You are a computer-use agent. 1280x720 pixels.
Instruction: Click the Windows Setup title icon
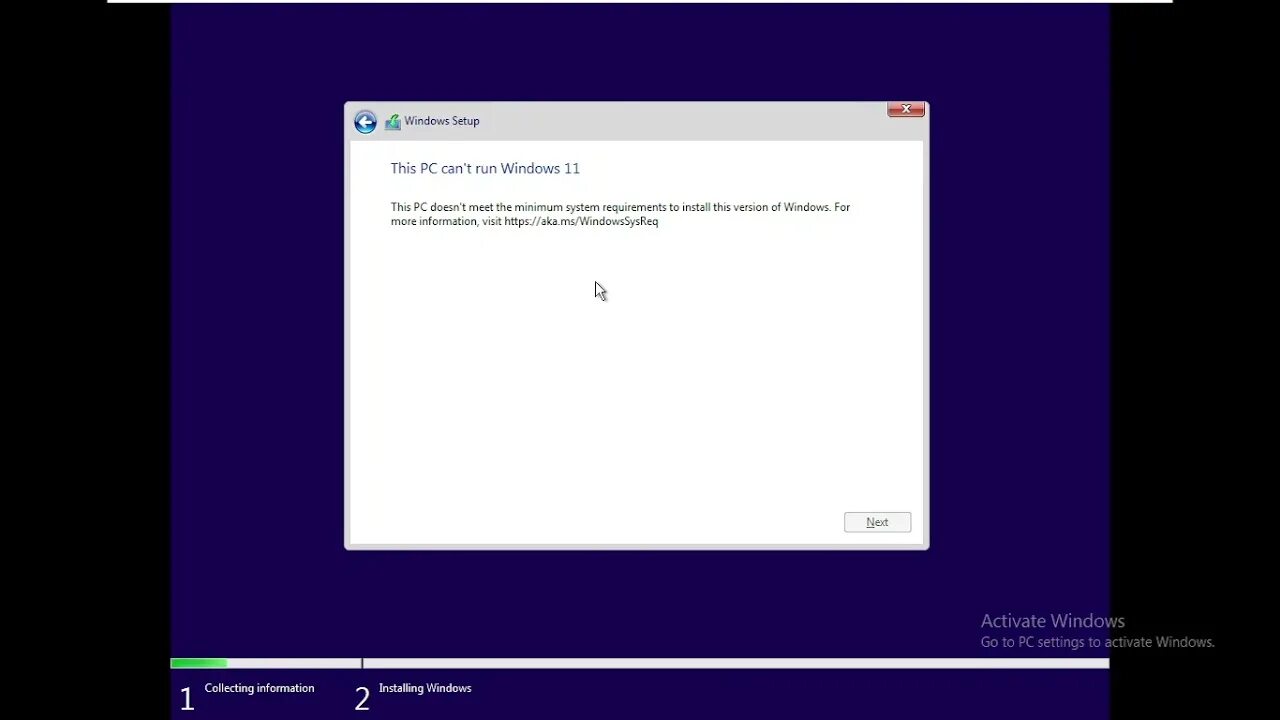coord(393,122)
